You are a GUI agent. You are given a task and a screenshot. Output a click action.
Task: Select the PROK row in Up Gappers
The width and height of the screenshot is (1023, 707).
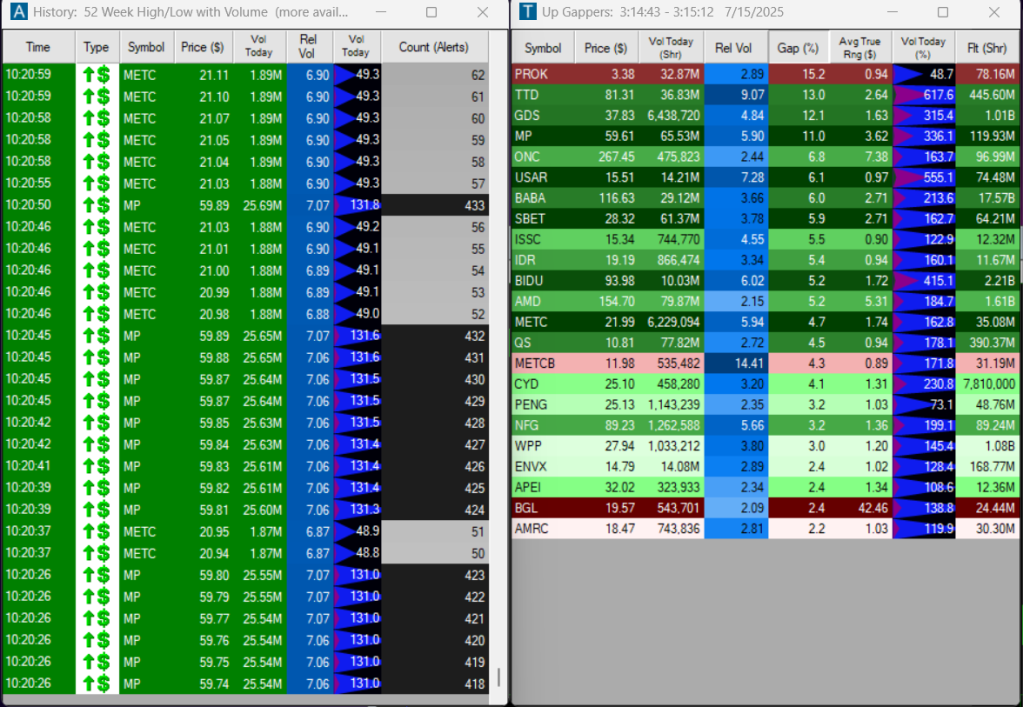[x=542, y=74]
